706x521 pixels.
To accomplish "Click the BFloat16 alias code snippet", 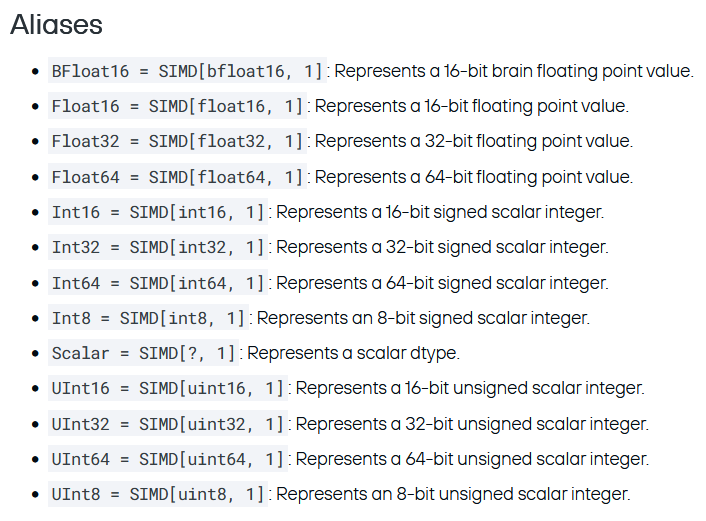I will 188,71.
